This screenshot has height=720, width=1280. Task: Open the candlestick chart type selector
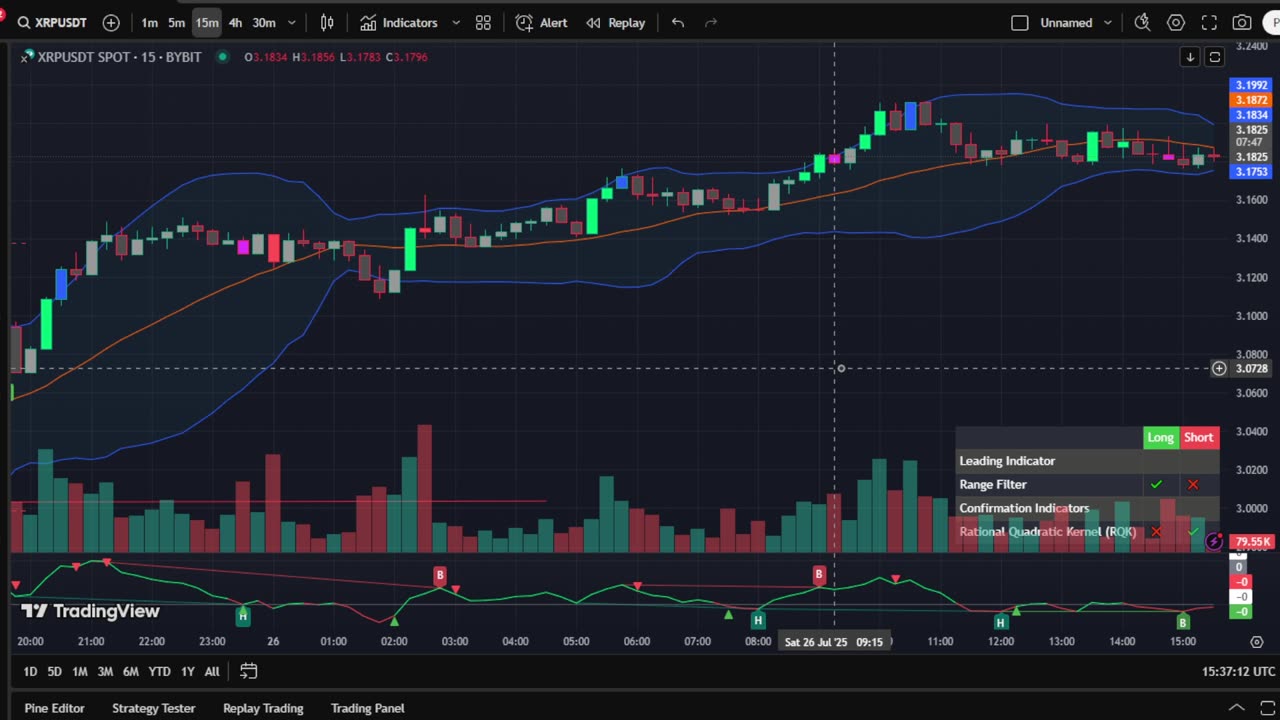click(327, 22)
